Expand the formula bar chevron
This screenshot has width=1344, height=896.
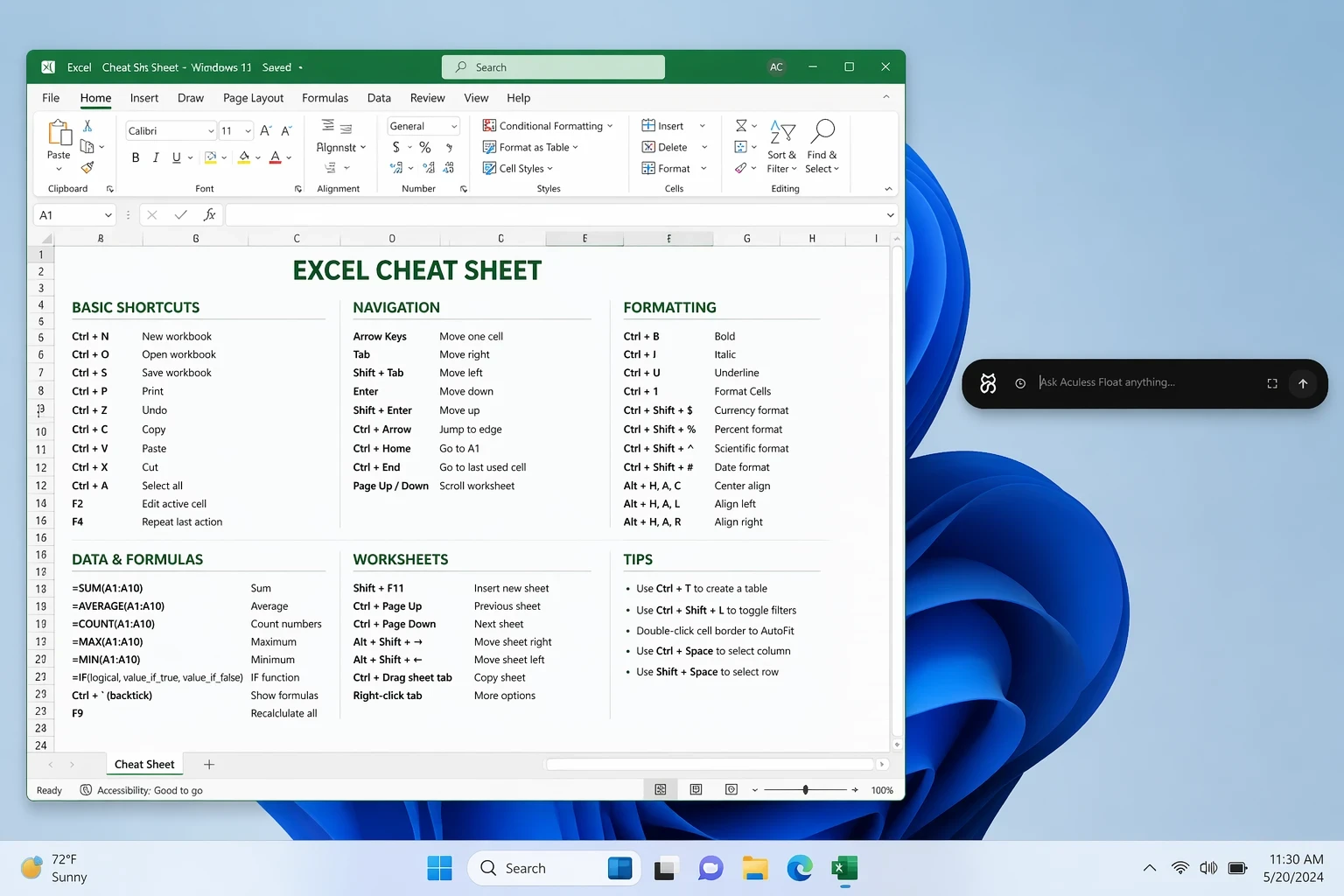tap(890, 215)
